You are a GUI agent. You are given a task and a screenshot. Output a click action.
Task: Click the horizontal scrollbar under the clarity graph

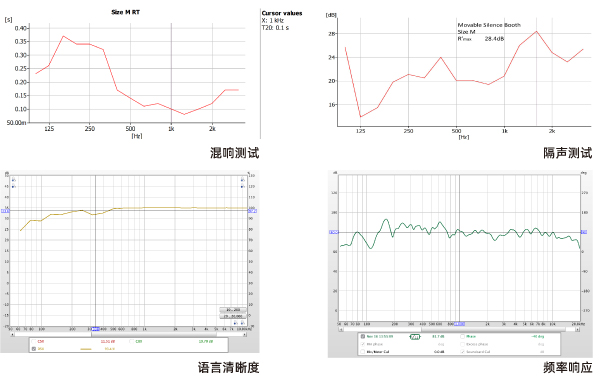tap(128, 334)
